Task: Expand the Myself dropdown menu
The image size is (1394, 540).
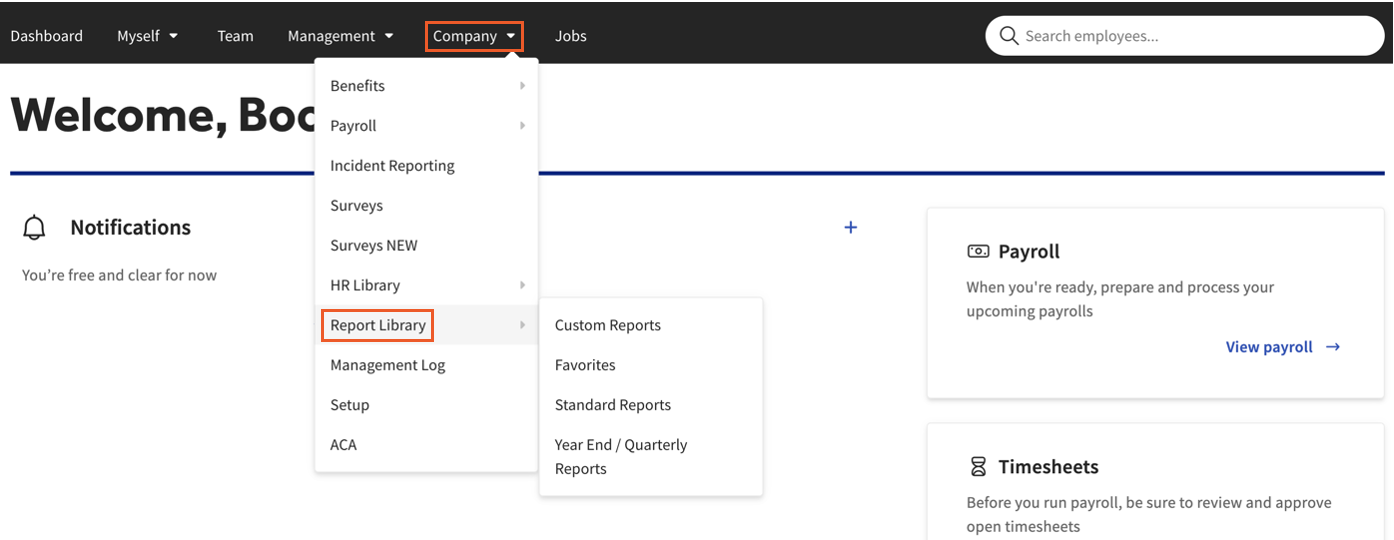Action: (148, 36)
